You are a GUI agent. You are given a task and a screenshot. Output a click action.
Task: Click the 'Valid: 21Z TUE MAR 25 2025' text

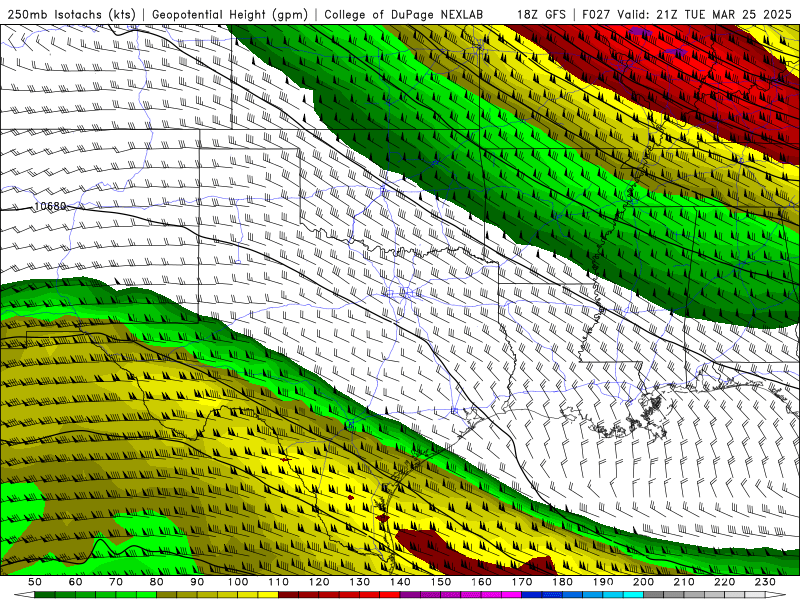coord(704,14)
